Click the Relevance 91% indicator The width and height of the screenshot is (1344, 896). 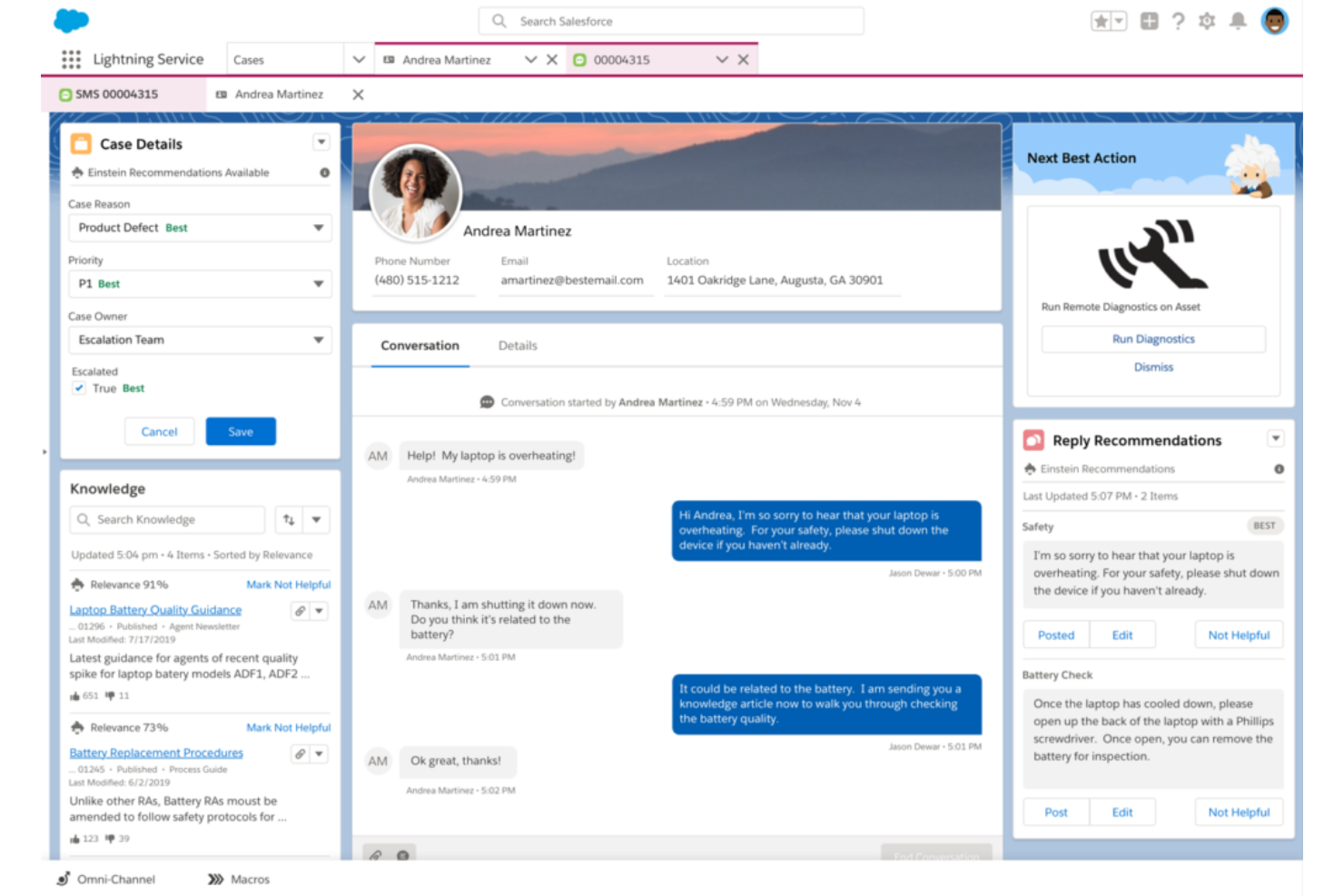point(127,585)
